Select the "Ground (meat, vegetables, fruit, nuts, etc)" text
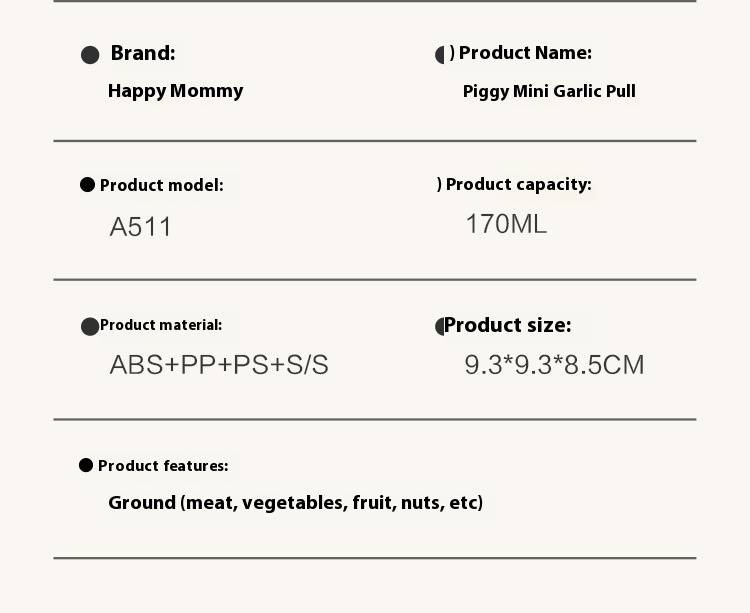Screen dimensions: 750x613 295,502
